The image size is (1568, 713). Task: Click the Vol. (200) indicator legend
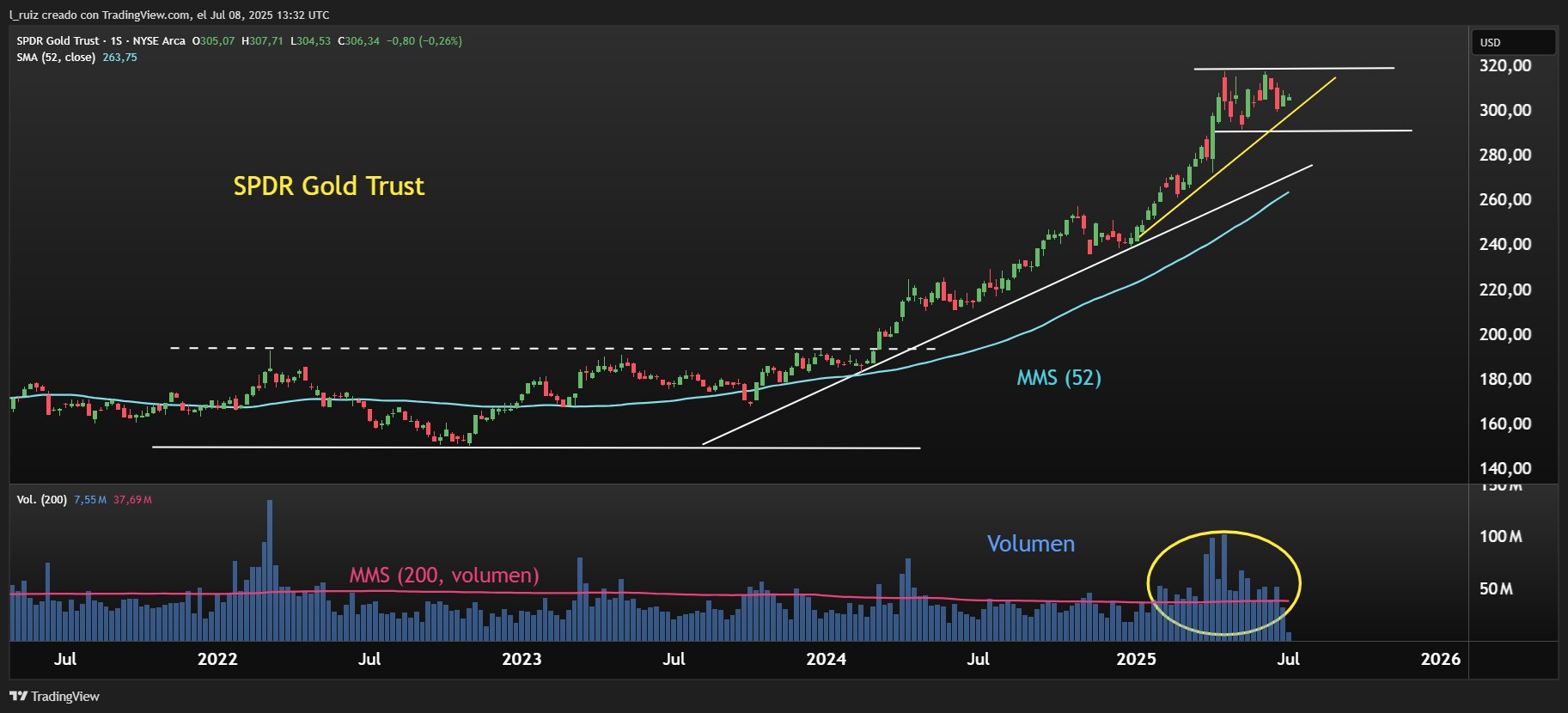(41, 499)
